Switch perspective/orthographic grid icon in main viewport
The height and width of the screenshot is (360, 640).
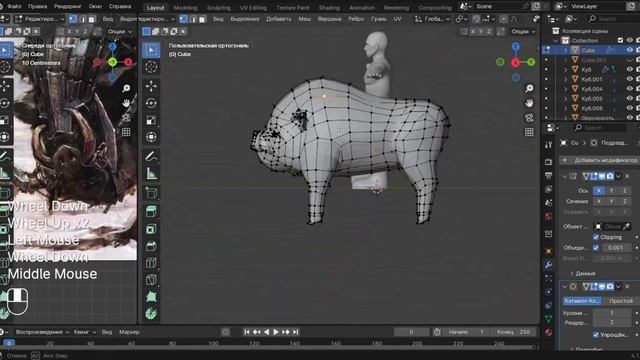(x=529, y=132)
